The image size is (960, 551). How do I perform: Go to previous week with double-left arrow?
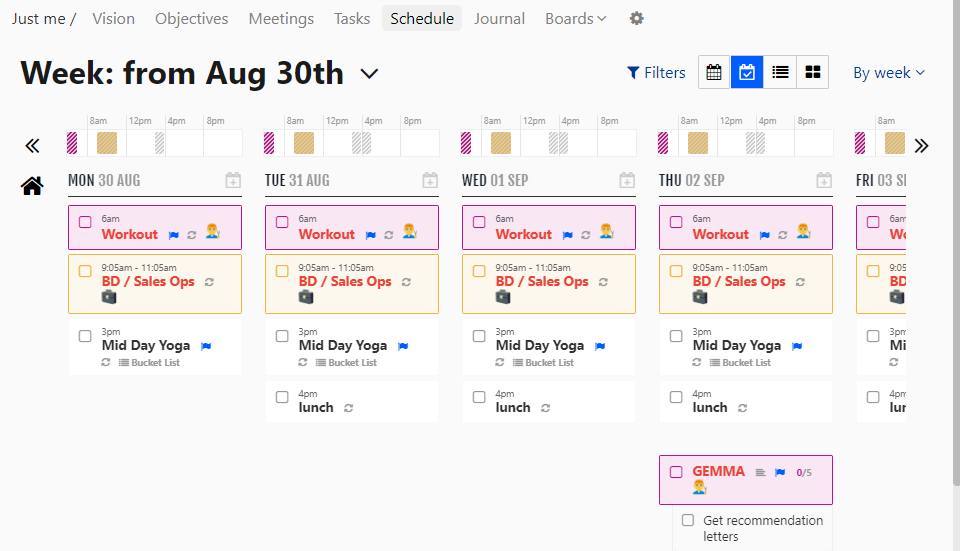tap(32, 146)
